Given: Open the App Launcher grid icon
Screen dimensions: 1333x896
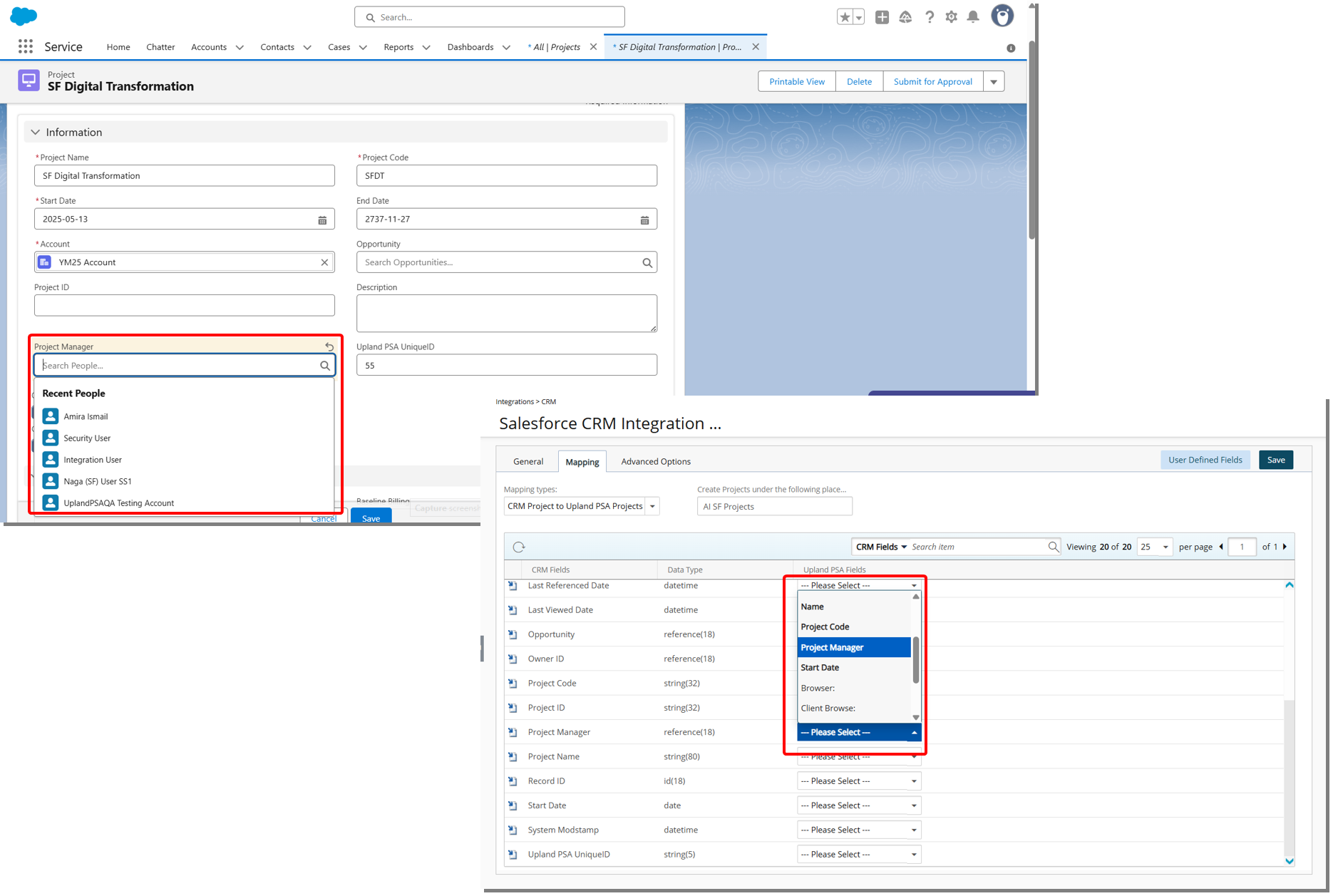Looking at the screenshot, I should click(x=26, y=46).
